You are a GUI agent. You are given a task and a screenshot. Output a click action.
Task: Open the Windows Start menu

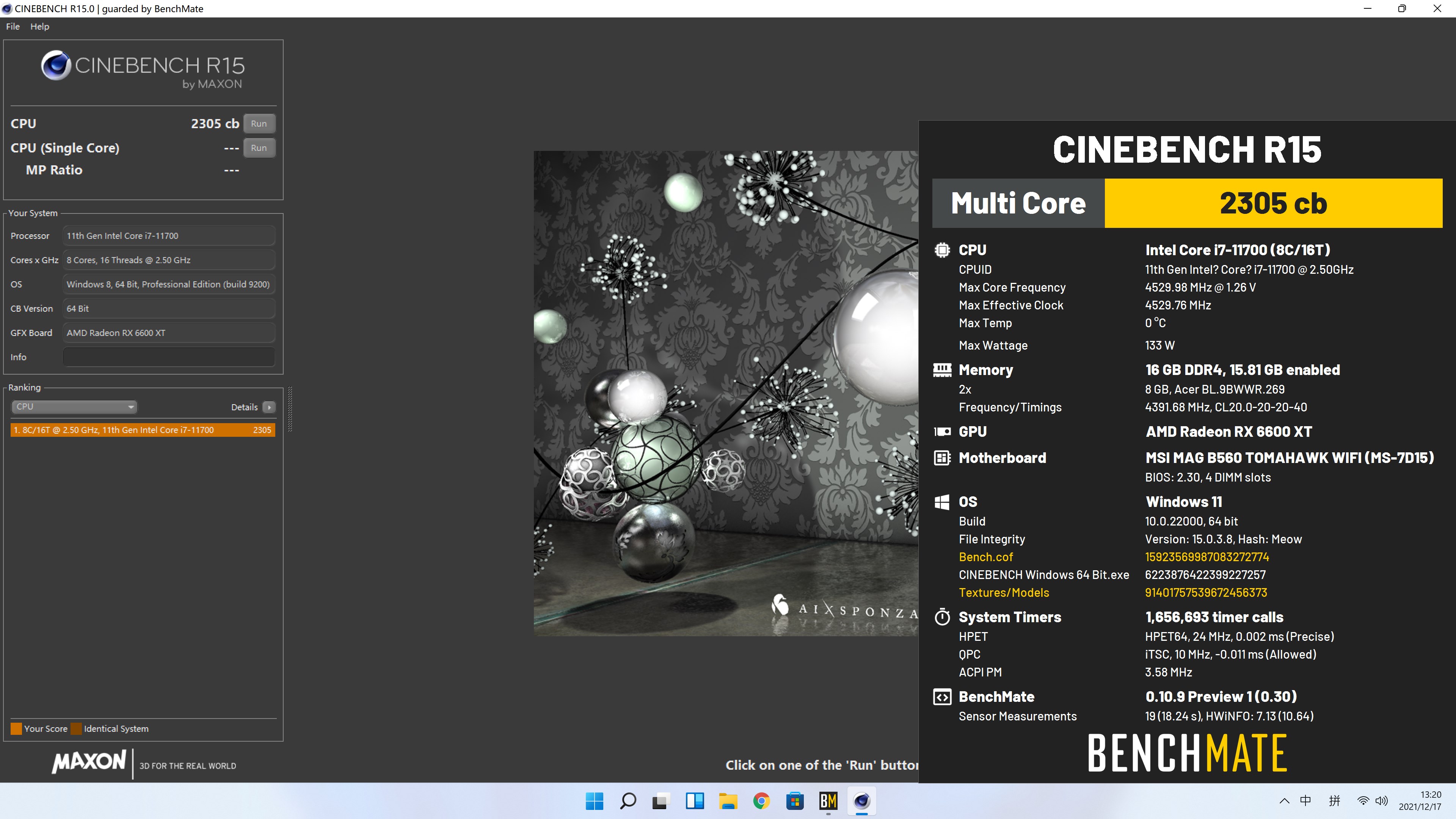595,801
